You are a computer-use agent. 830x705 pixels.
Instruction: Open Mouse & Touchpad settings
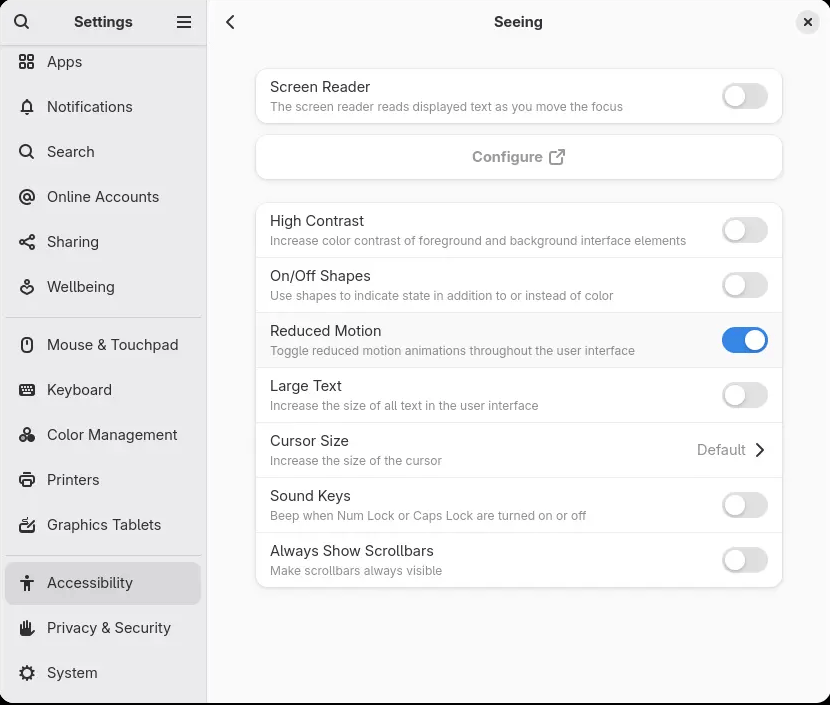click(x=112, y=345)
